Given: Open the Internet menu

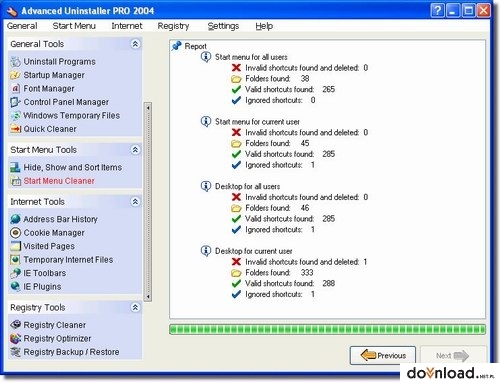Looking at the screenshot, I should (127, 26).
